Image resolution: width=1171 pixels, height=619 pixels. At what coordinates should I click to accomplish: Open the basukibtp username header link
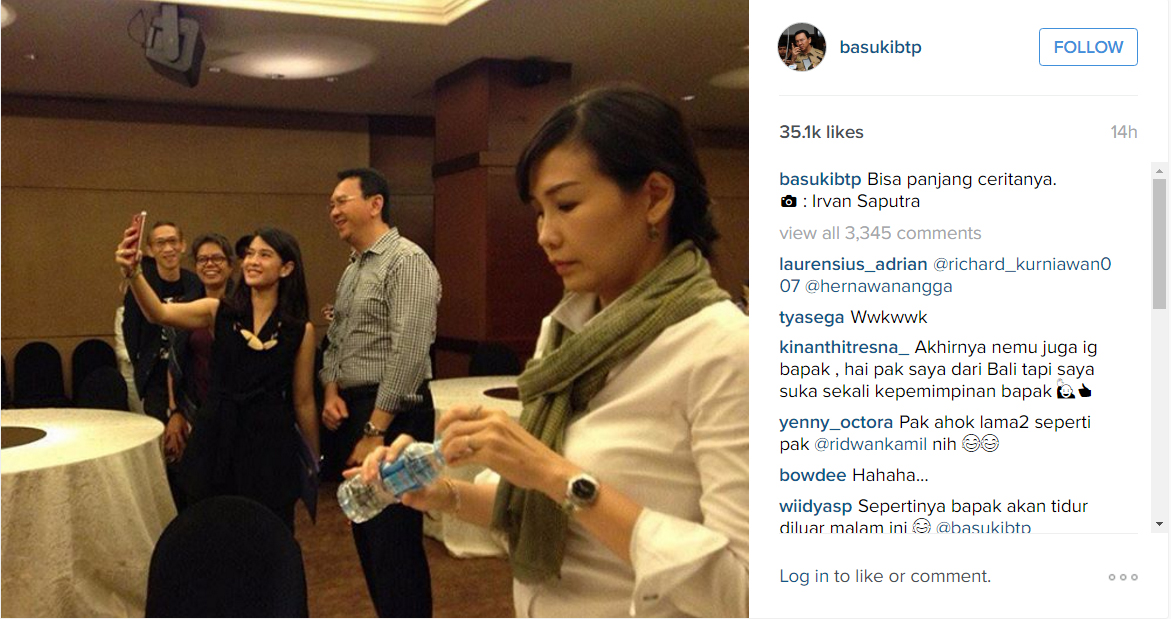pyautogui.click(x=880, y=47)
